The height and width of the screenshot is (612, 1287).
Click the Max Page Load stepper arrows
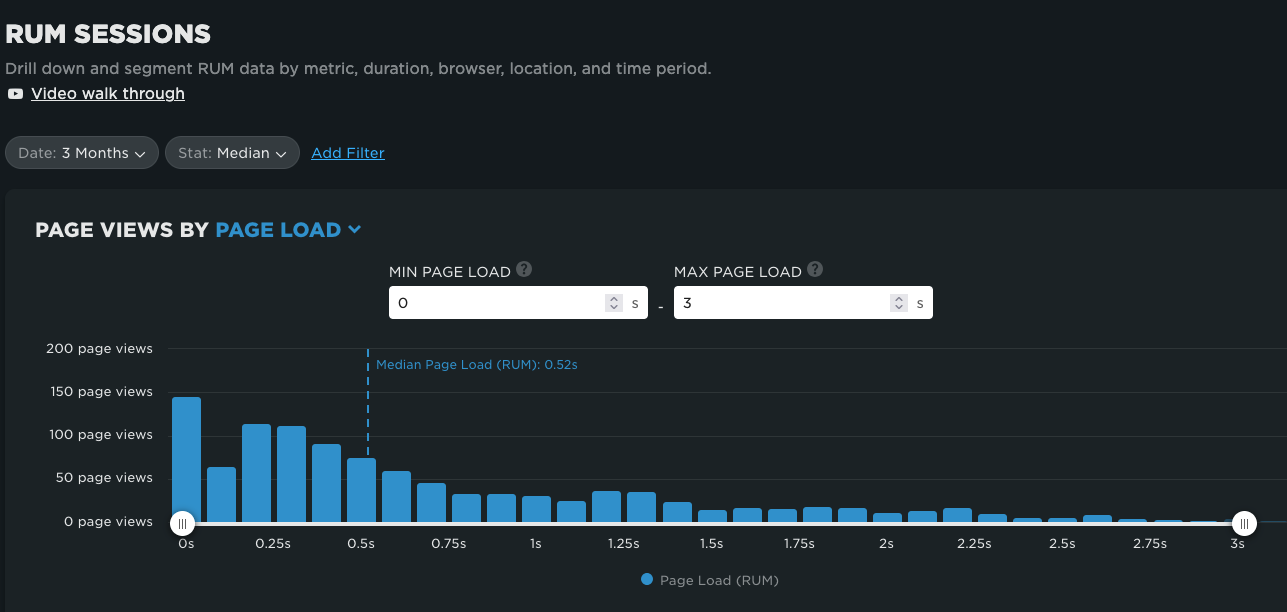click(899, 303)
